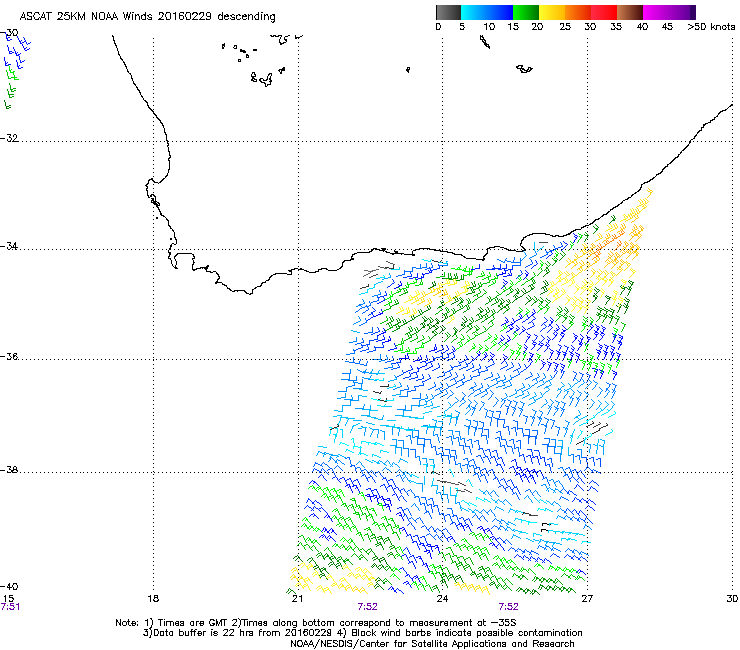
Task: Click the "7:51" purple time label
Action: (10, 607)
